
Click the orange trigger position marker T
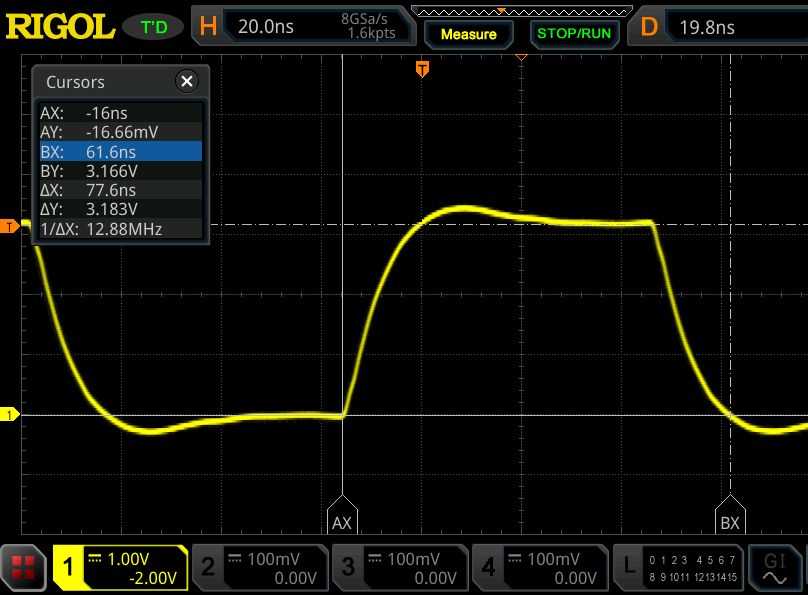[x=422, y=69]
